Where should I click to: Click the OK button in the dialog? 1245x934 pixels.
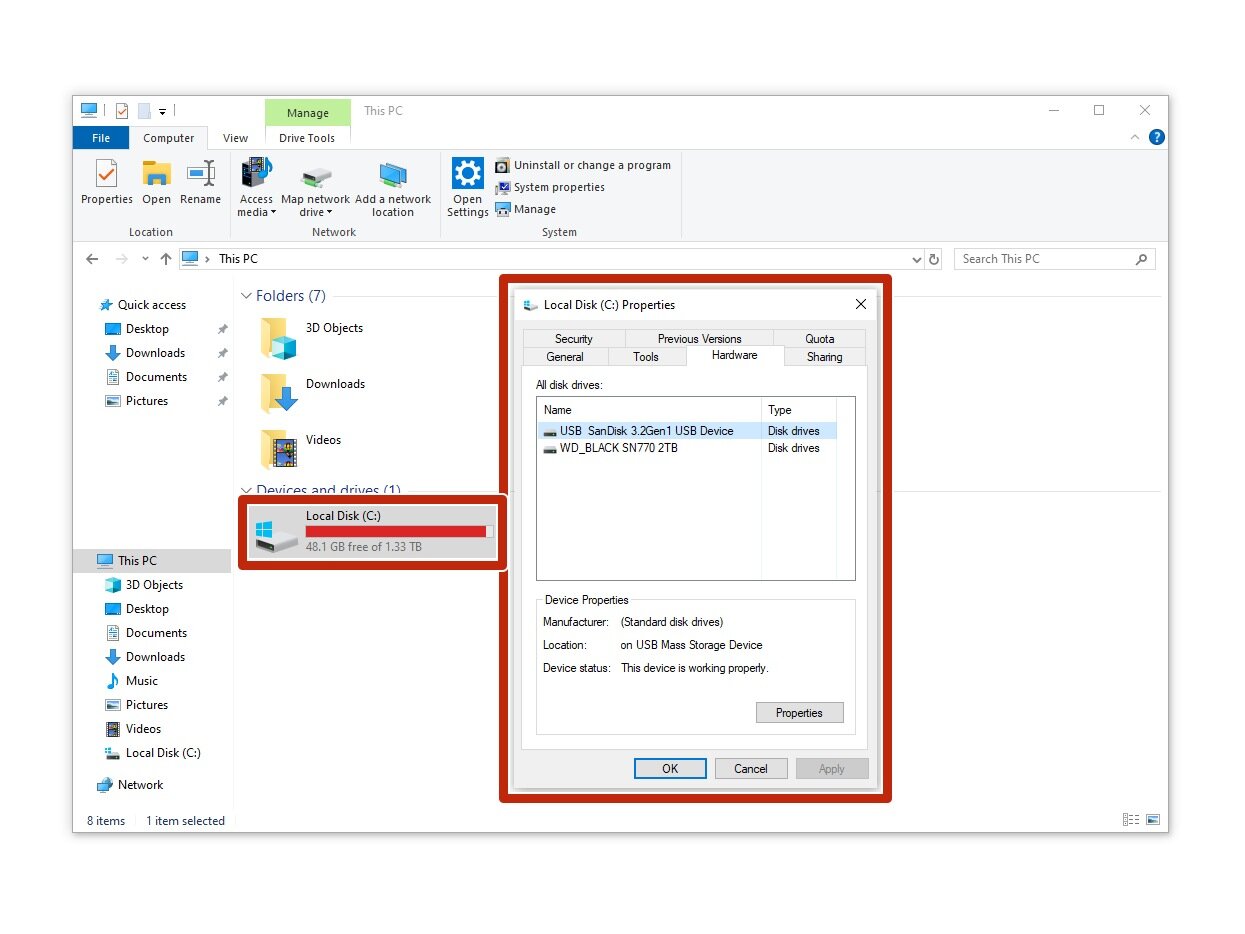(x=670, y=768)
